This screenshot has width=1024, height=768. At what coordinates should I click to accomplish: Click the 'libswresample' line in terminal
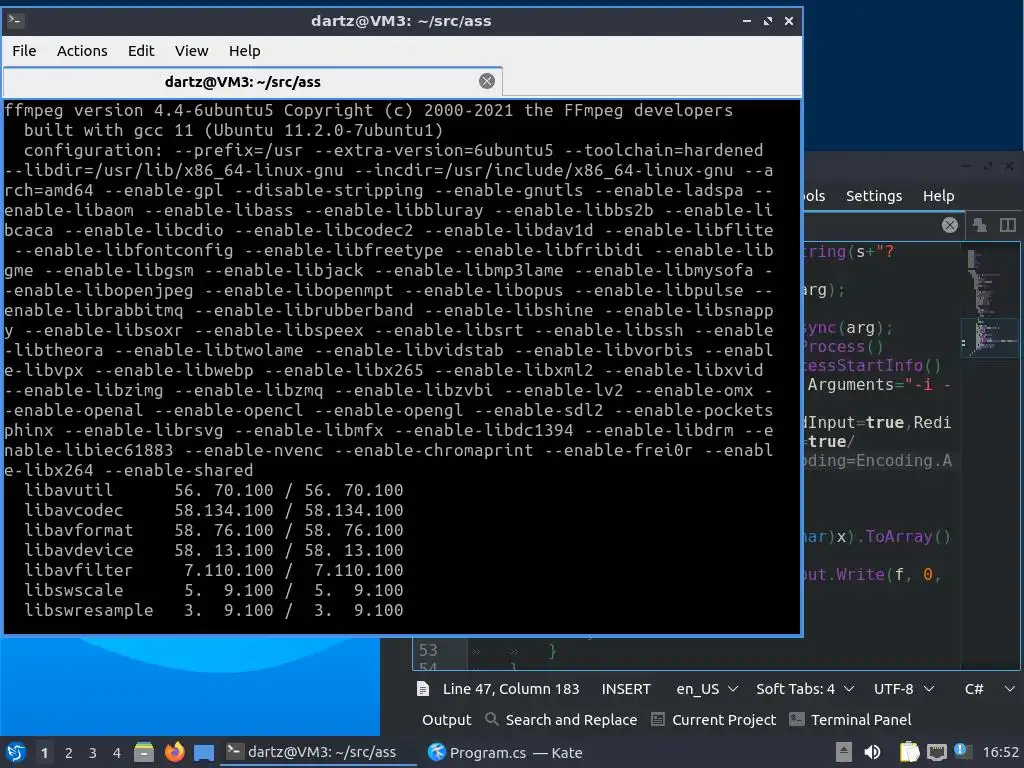[214, 610]
